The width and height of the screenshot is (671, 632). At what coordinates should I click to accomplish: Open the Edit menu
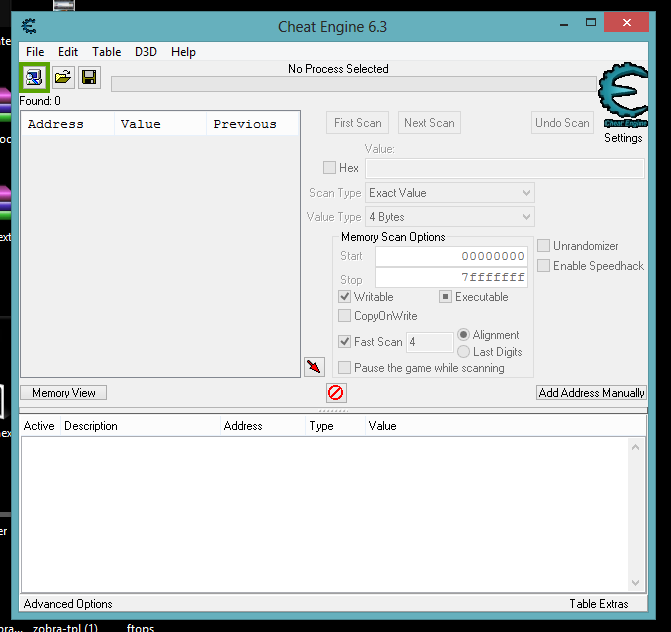(68, 52)
